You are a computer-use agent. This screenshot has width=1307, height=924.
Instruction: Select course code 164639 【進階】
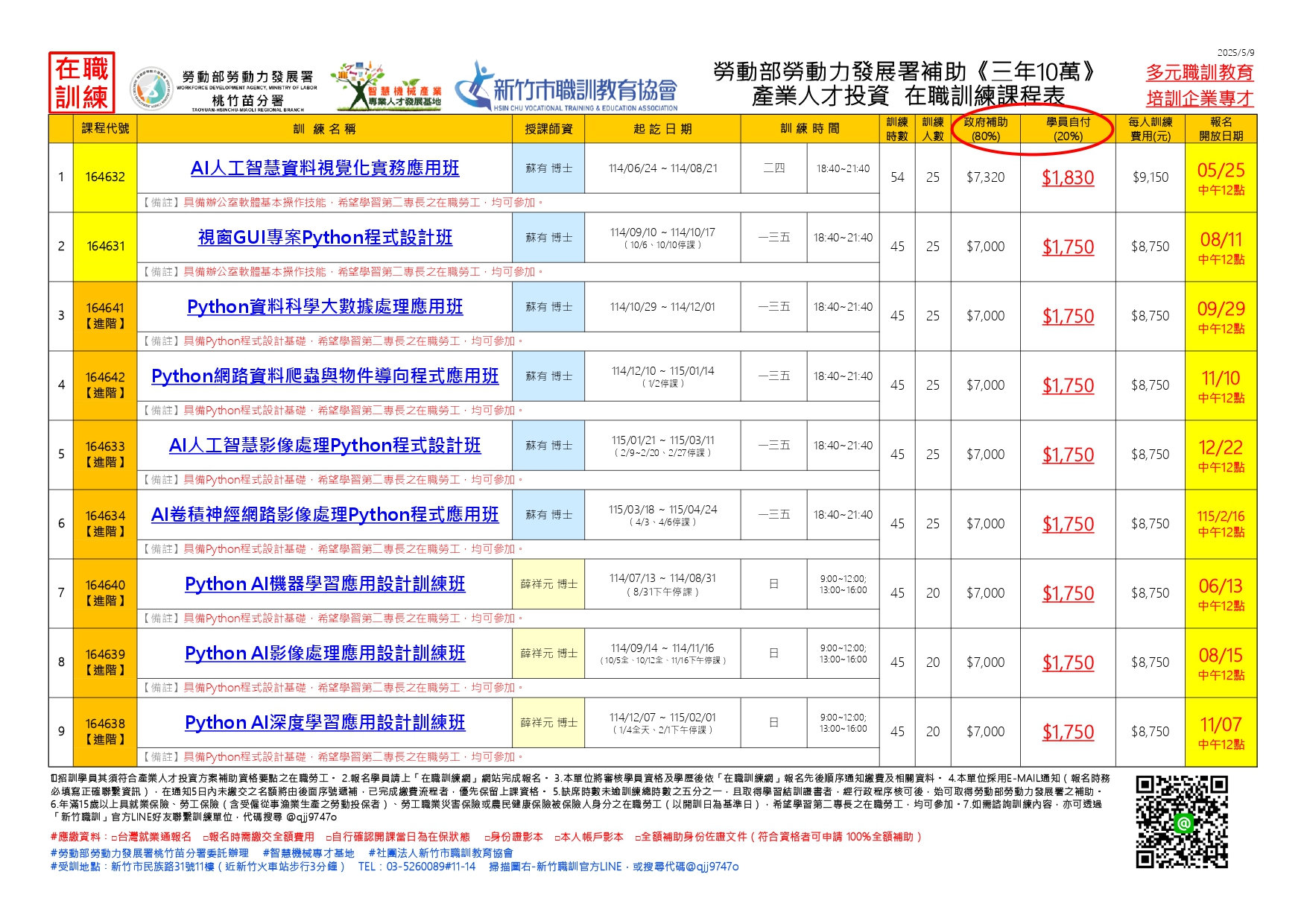pyautogui.click(x=105, y=662)
